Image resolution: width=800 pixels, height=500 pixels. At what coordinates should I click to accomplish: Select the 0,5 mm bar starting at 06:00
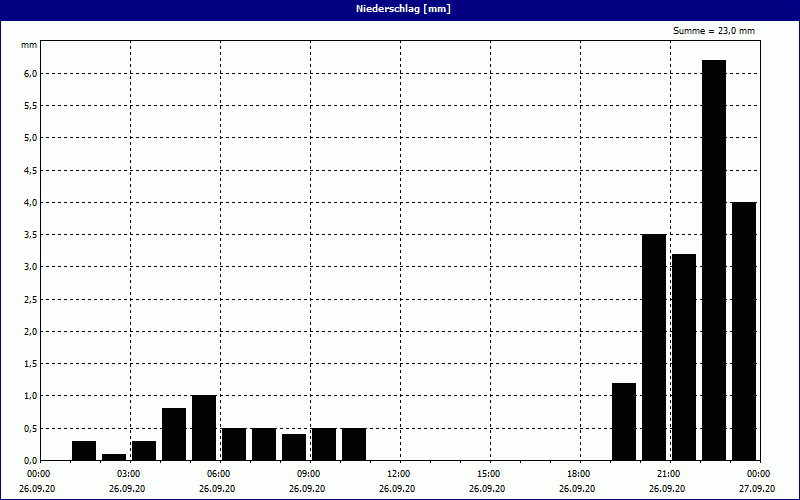234,444
